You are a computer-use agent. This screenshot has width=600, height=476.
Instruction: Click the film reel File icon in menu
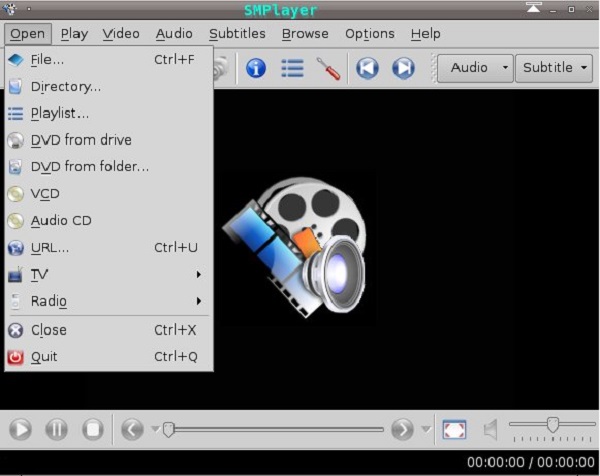click(15, 60)
